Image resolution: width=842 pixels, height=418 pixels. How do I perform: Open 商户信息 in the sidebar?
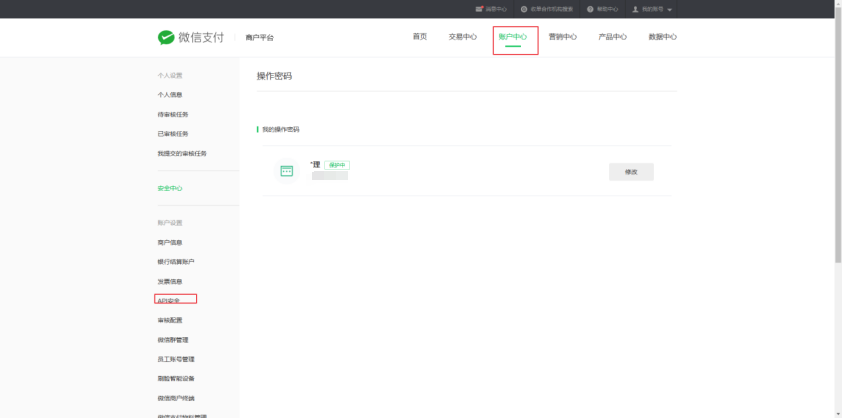[x=170, y=242]
